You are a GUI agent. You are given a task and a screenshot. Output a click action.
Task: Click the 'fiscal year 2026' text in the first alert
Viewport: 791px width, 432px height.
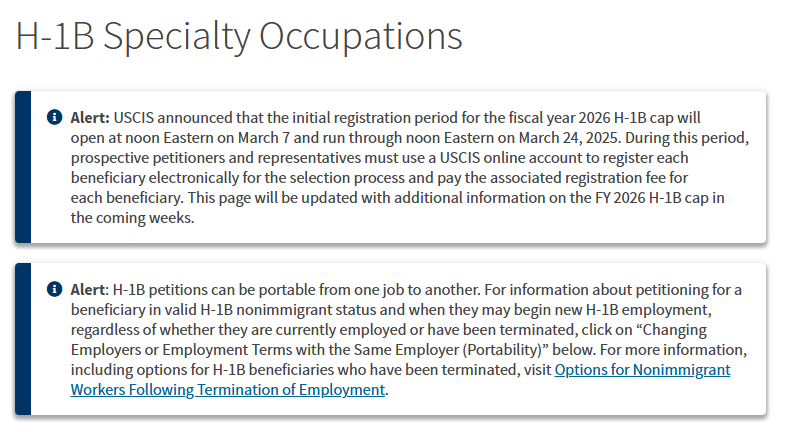click(x=559, y=118)
